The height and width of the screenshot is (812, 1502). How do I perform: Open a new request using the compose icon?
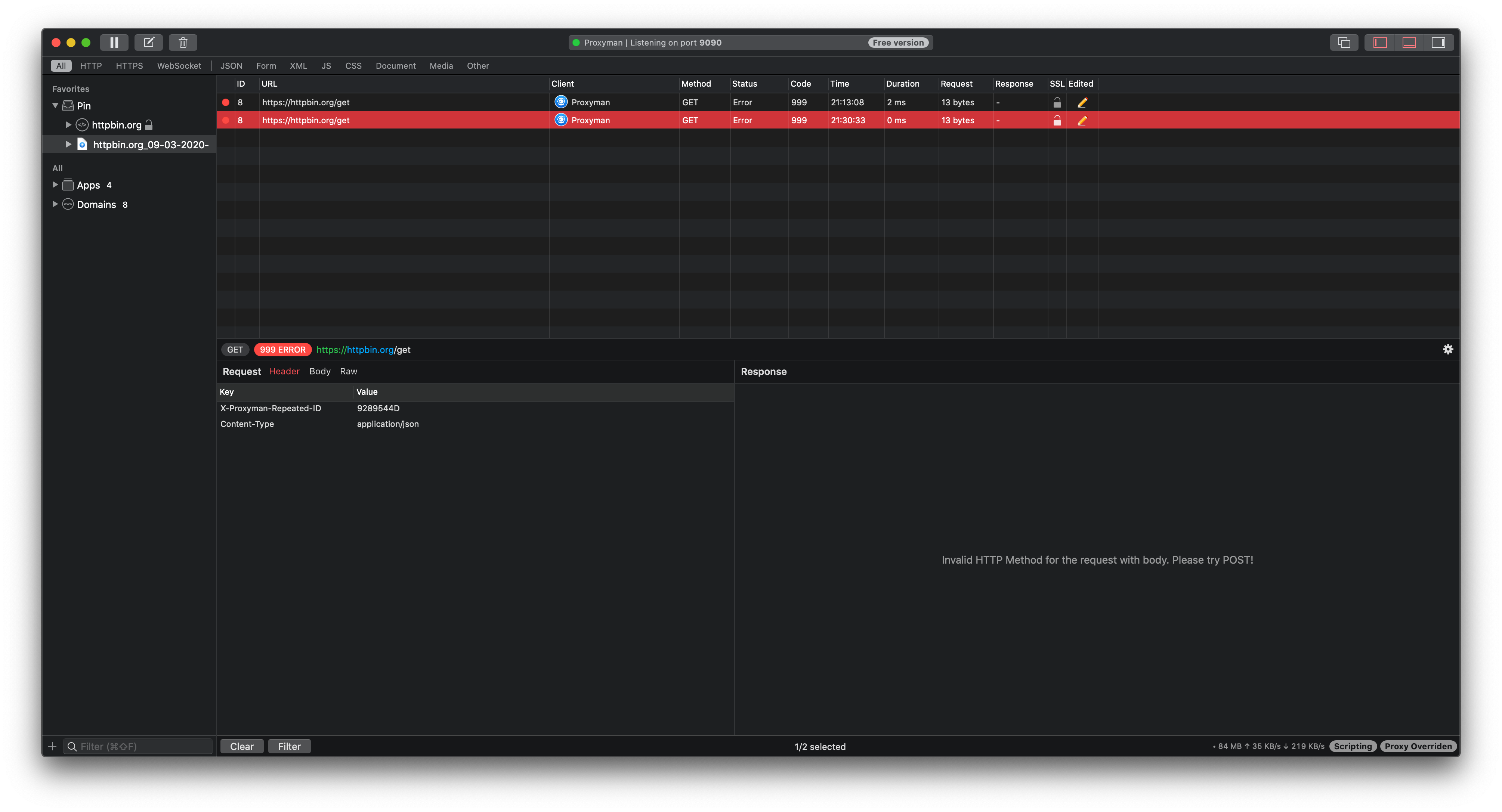pyautogui.click(x=149, y=42)
